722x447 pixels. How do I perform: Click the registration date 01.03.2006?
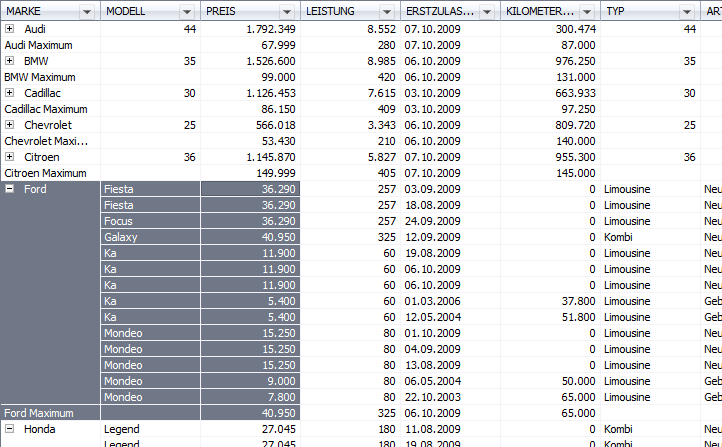[x=432, y=301]
